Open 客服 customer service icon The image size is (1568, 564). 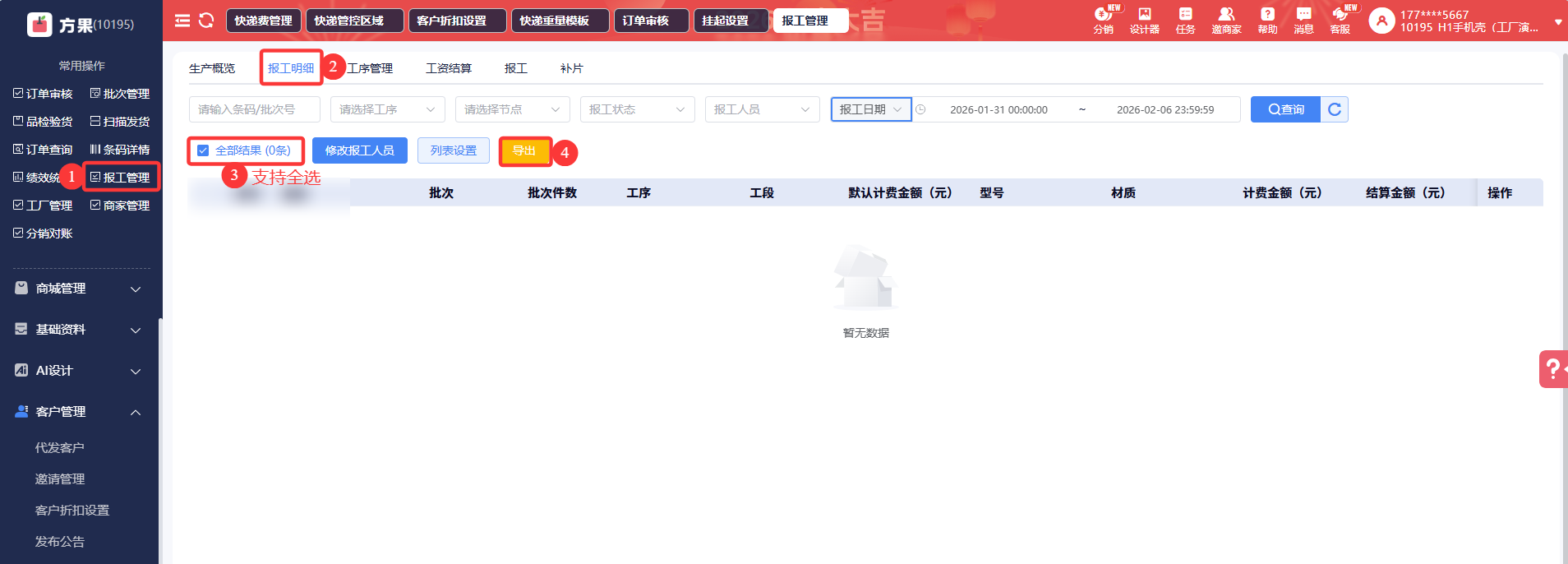pos(1340,21)
